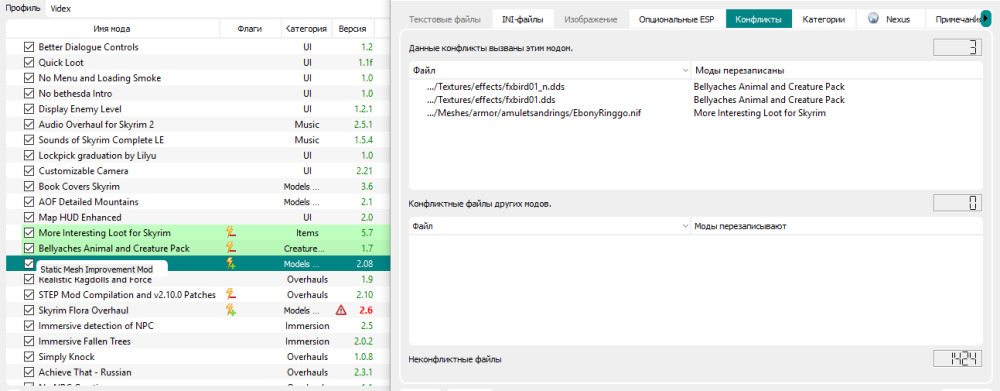Click More Interesting Loot in overwritten mods column
This screenshot has width=1000, height=391.
tap(760, 113)
